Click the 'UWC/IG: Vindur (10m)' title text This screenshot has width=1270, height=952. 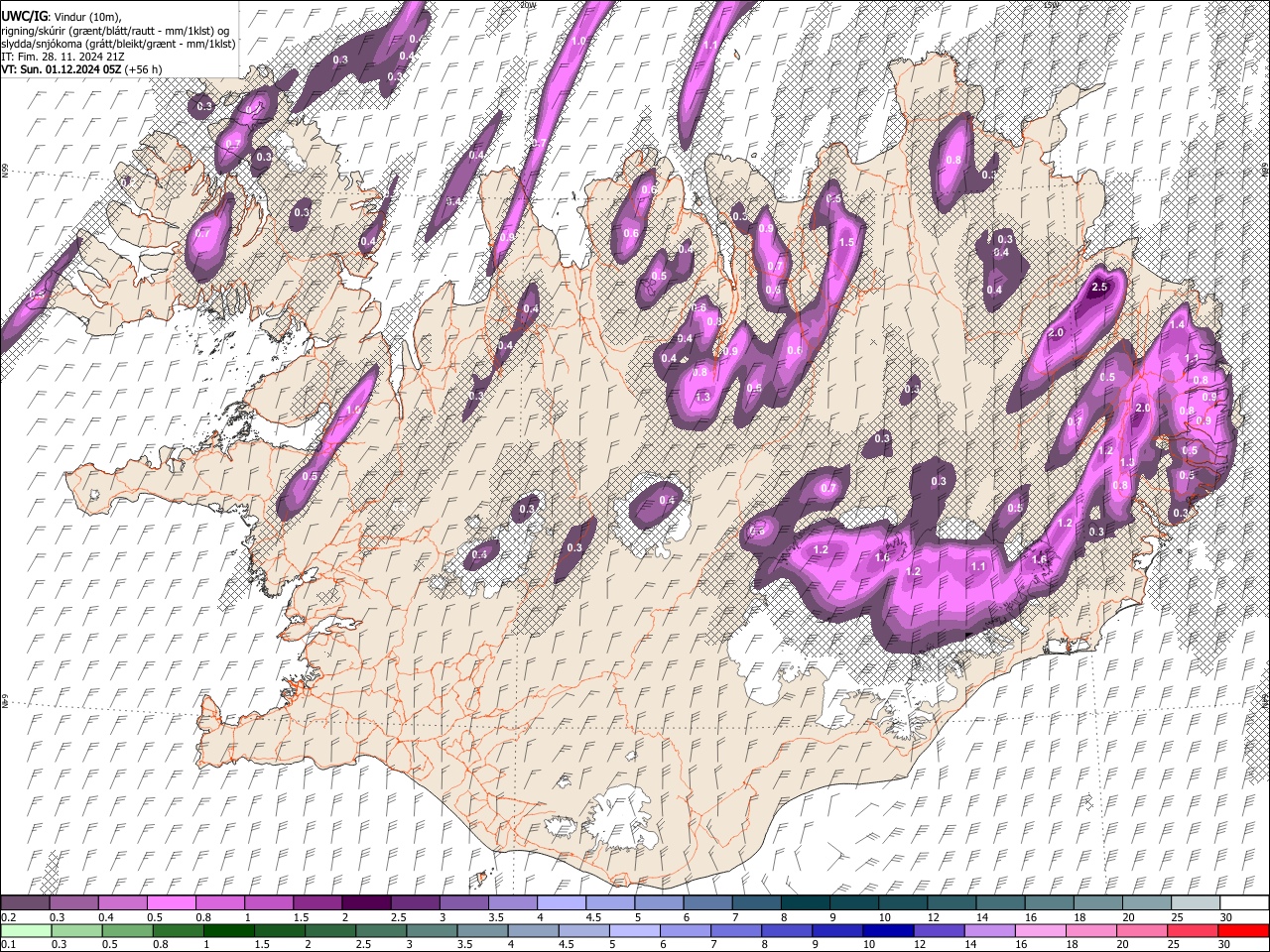pos(61,17)
